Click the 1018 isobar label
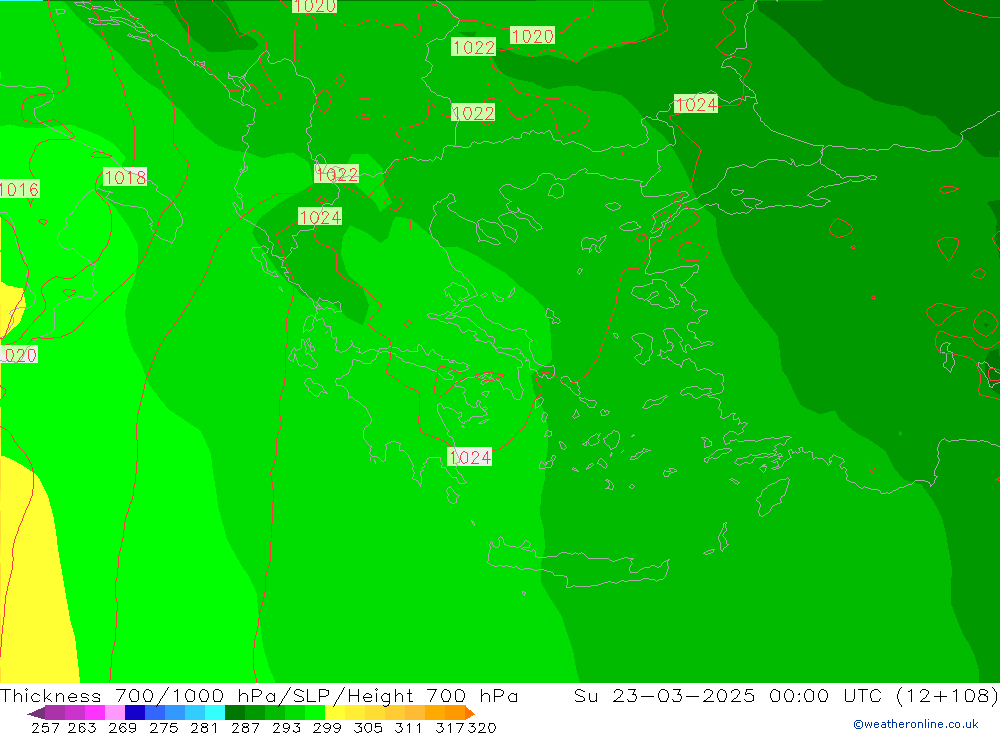Screen dimensions: 1000x733 coord(125,177)
